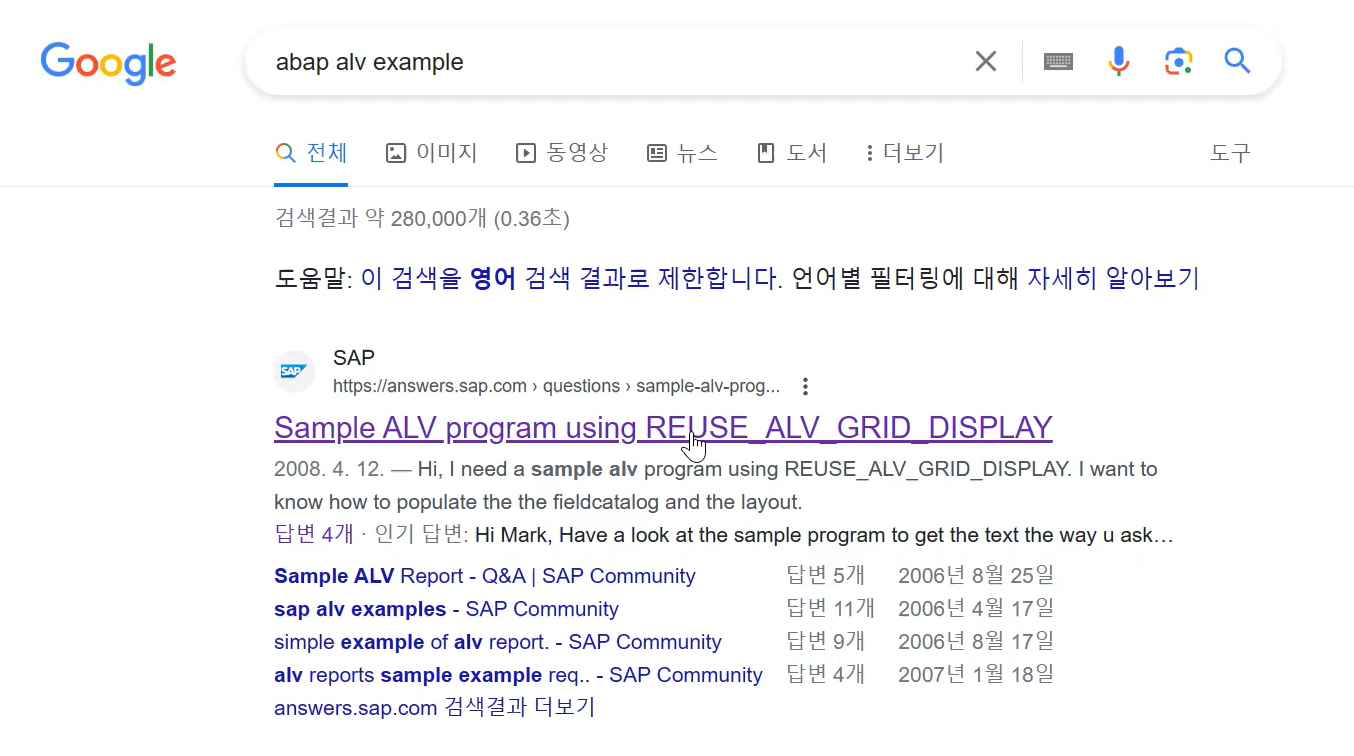This screenshot has width=1354, height=756.
Task: Open sap alv examples - SAP Community link
Action: click(446, 609)
